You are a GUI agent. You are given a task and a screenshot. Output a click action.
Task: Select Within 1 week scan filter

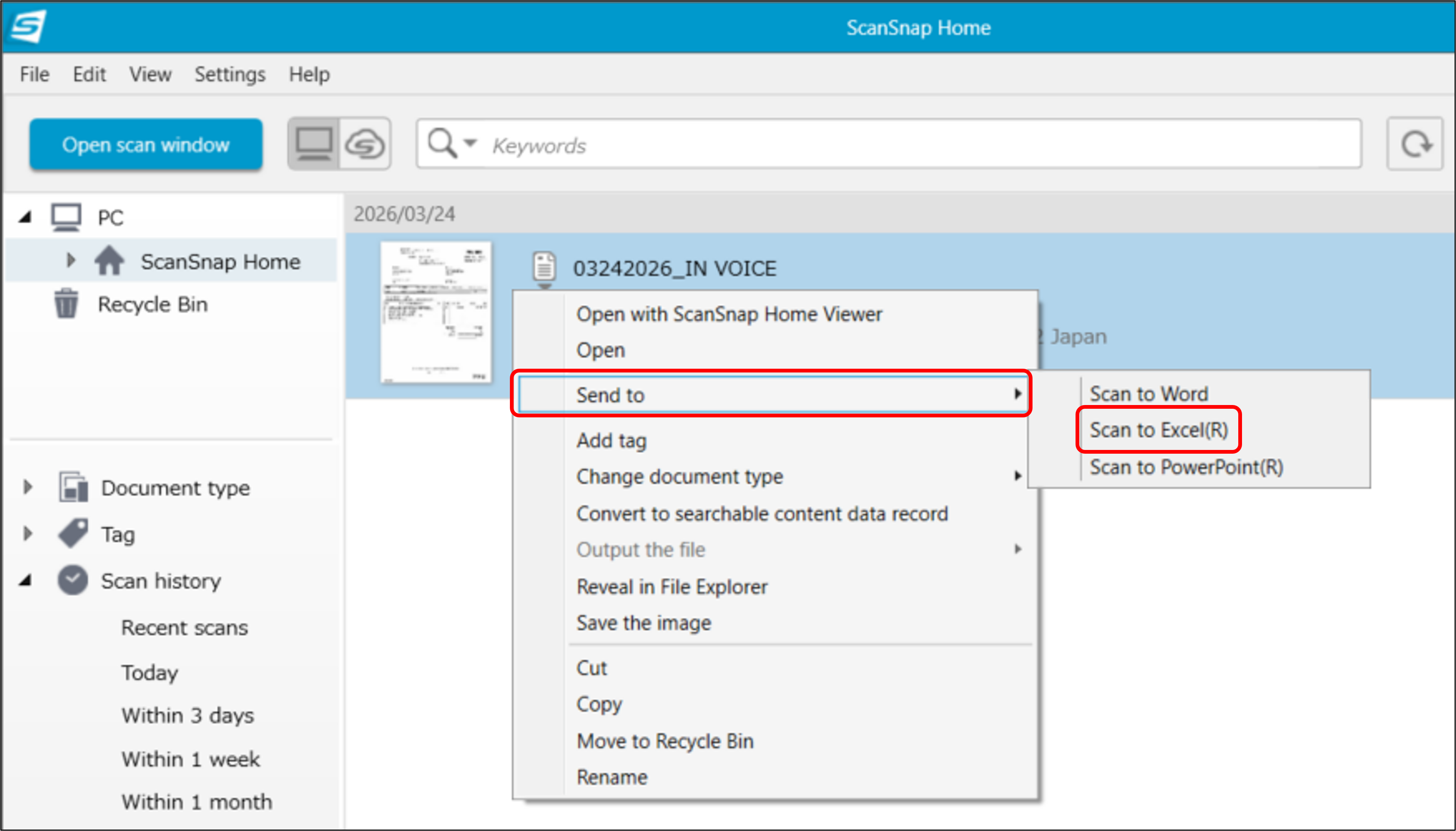(x=190, y=758)
